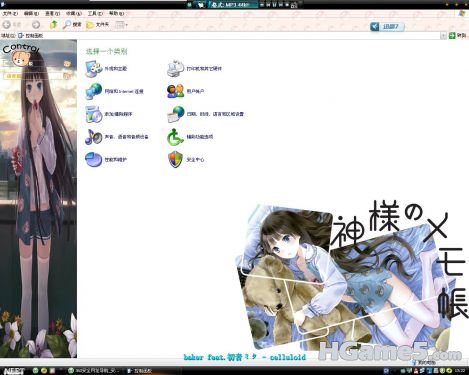This screenshot has width=469, height=375.
Task: Open the Tools (工具) menu
Action: point(95,14)
